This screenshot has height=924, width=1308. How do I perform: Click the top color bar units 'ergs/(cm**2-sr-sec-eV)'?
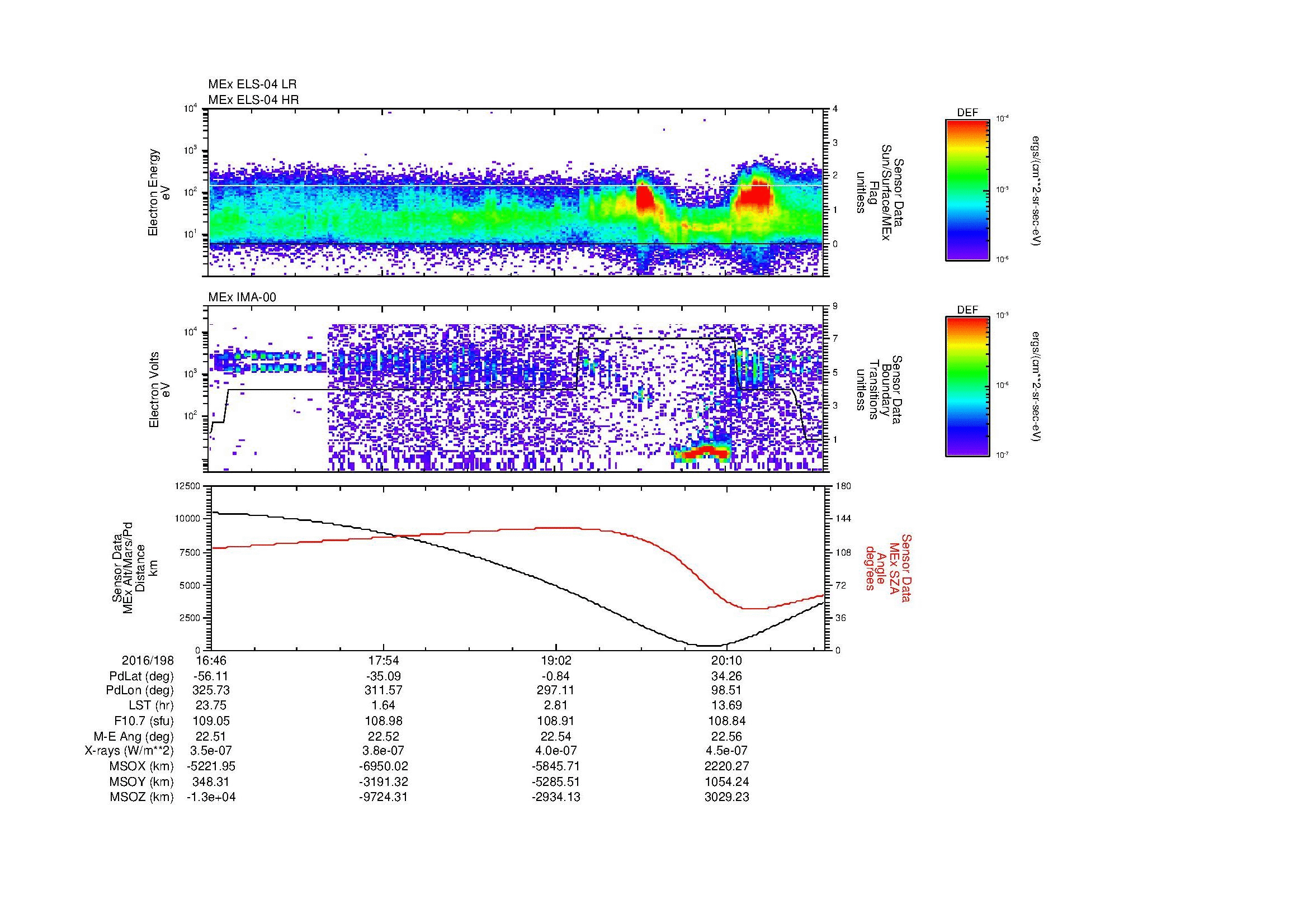coord(1036,191)
